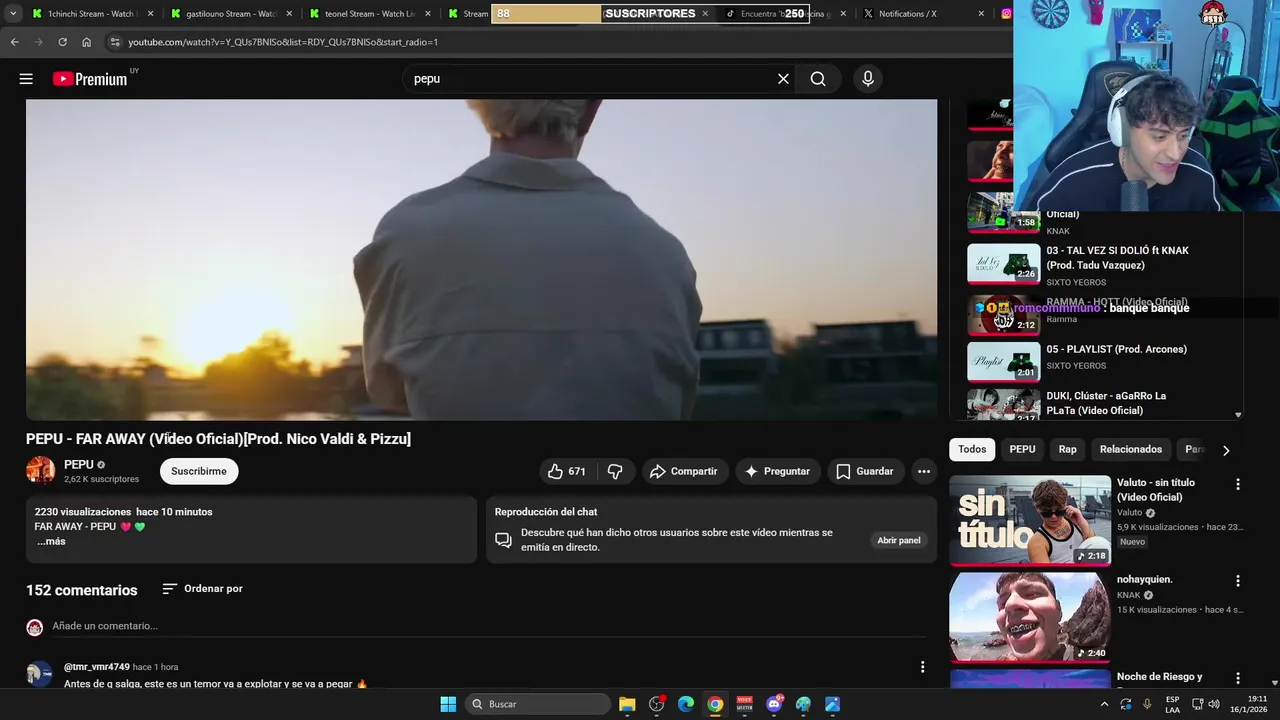Click Windows taskbar 'Buscar' search box
1280x720 pixels.
[538, 704]
